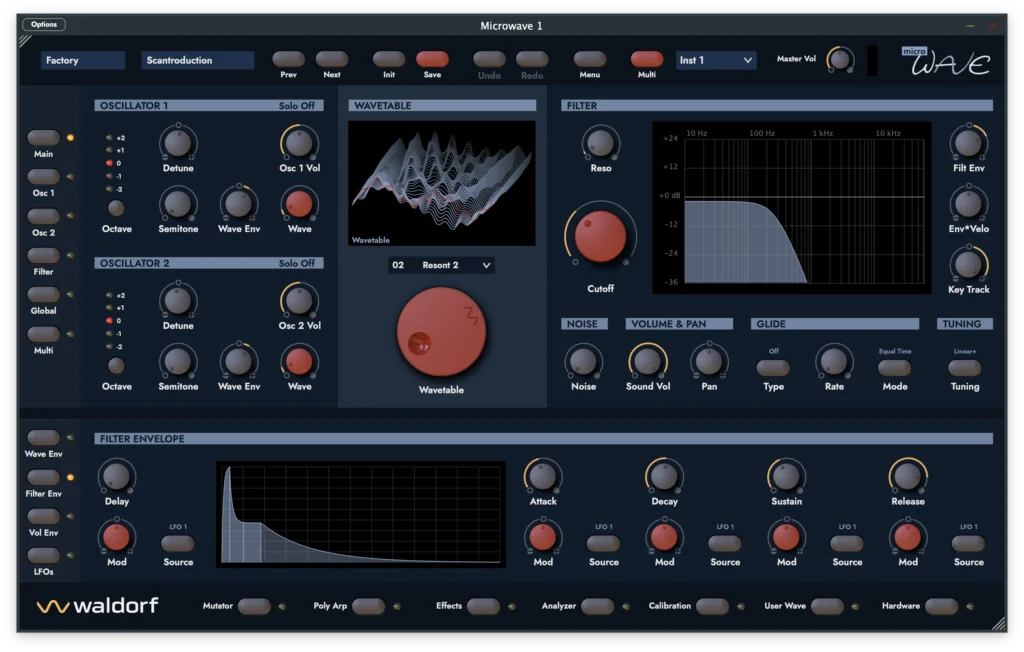Click the Env*Velo knob
This screenshot has height=652, width=1024.
(968, 204)
